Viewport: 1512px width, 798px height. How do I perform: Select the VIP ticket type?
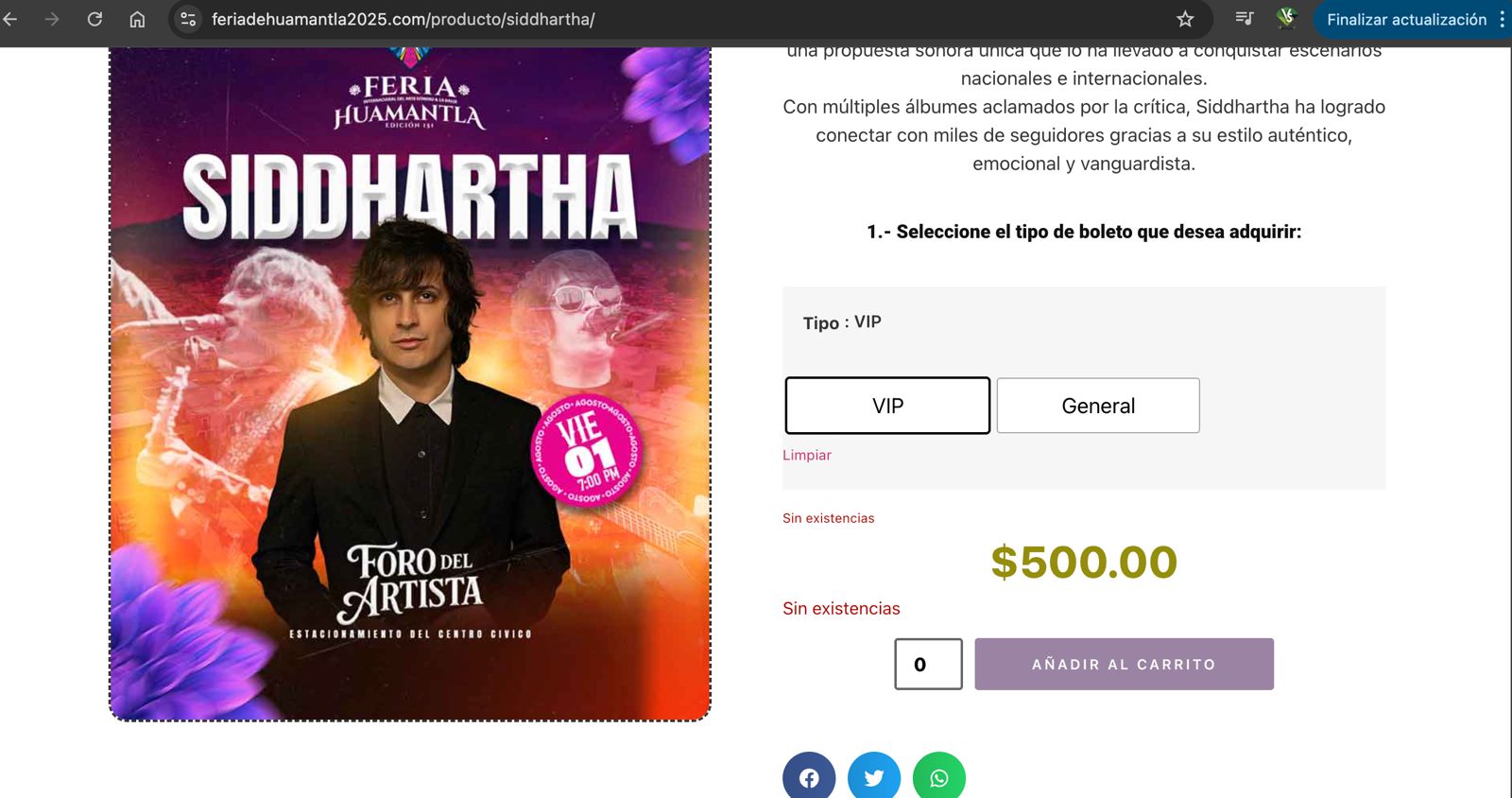pos(887,406)
